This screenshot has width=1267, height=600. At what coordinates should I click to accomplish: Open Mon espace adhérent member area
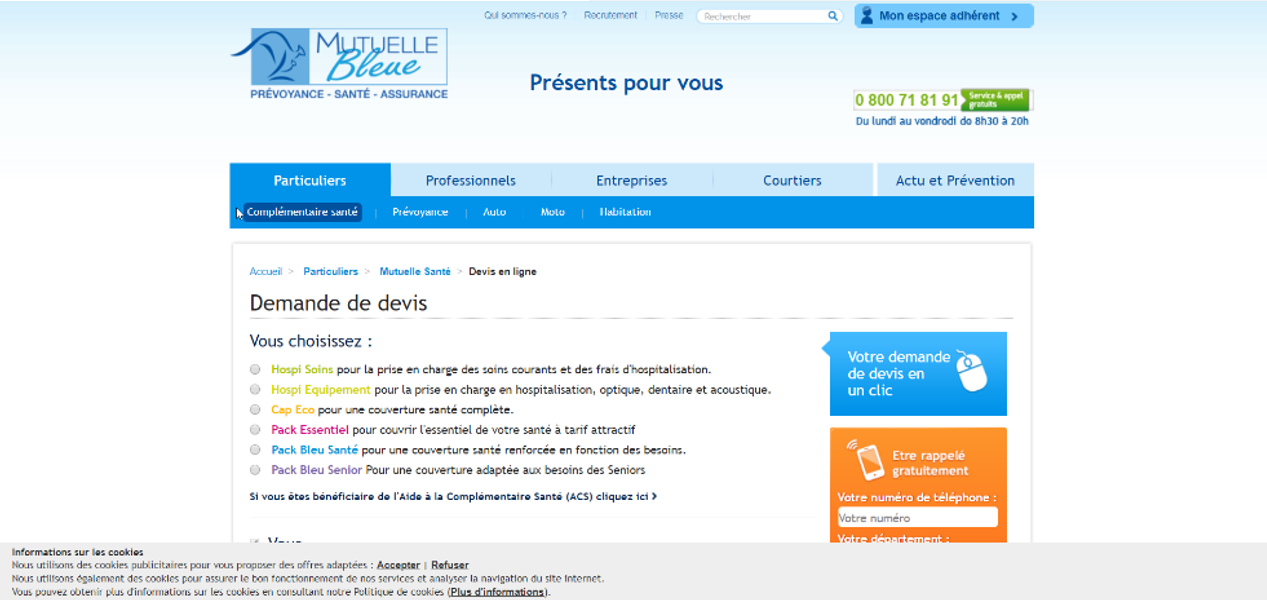(x=943, y=16)
